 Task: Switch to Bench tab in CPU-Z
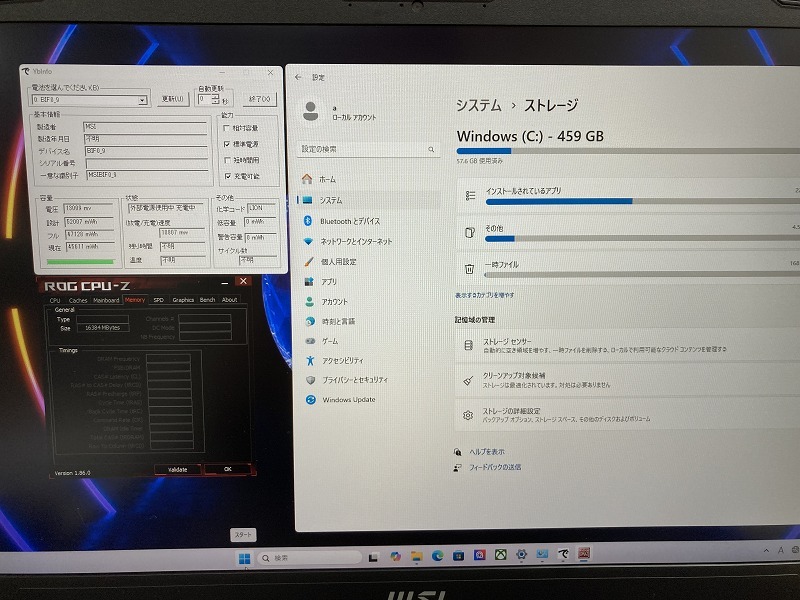click(x=207, y=300)
